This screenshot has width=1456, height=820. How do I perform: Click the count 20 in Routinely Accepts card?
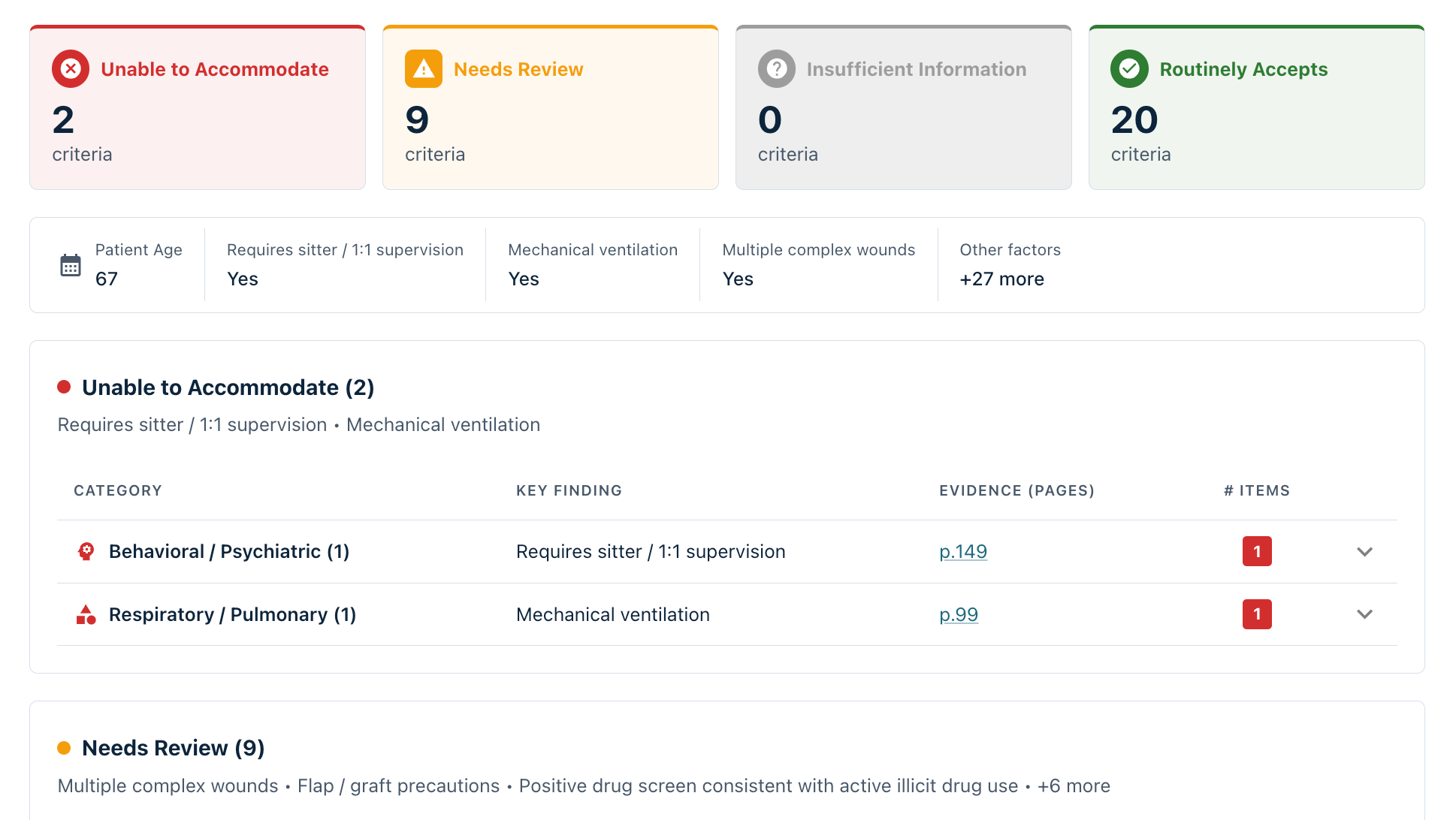(x=1134, y=120)
